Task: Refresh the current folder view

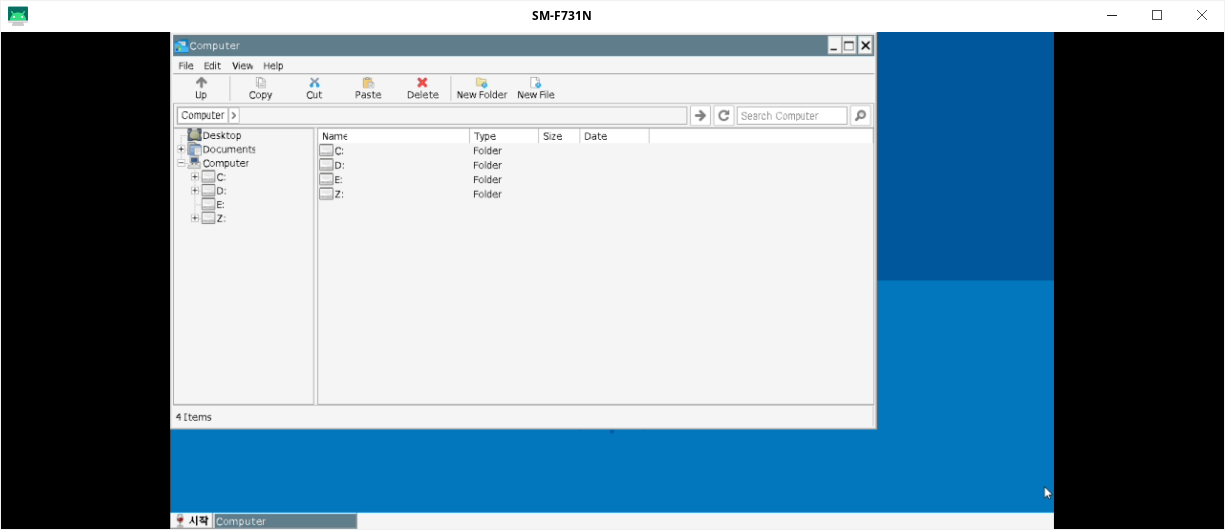Action: pyautogui.click(x=724, y=116)
